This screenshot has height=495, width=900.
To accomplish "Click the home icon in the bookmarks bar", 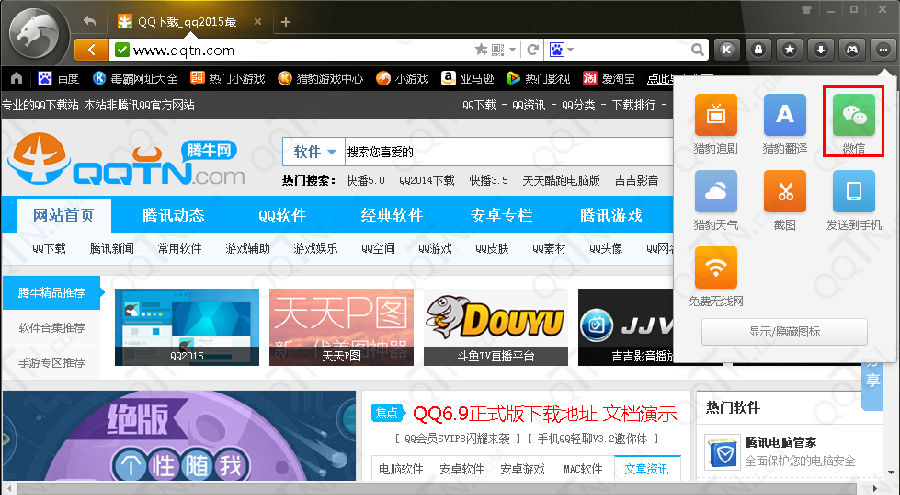I will (x=17, y=79).
